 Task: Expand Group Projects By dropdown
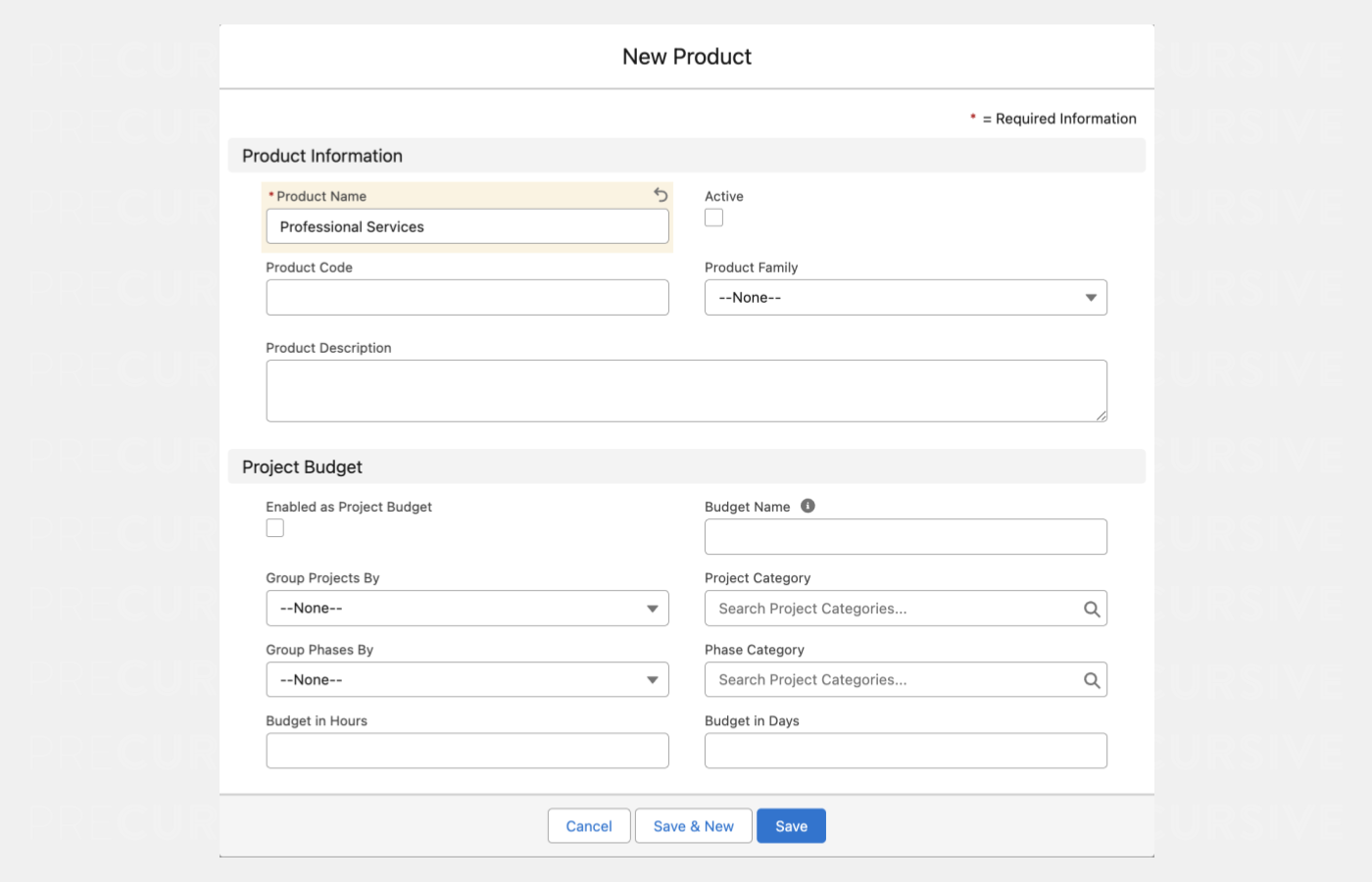click(x=466, y=609)
